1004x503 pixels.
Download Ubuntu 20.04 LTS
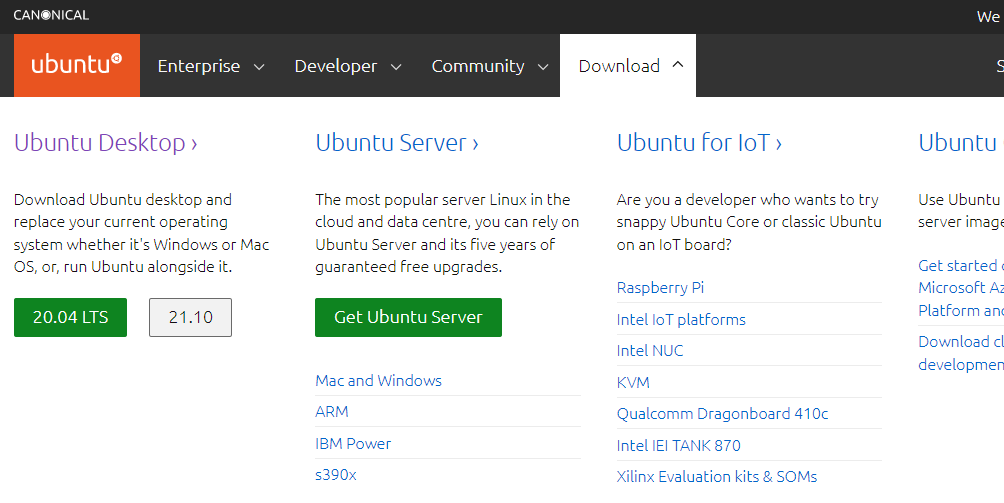[70, 317]
